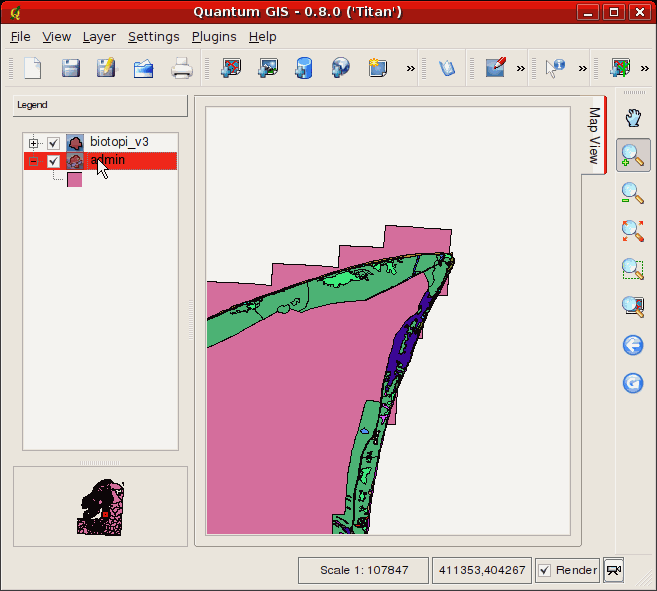The image size is (657, 591).
Task: Click the overview map thumbnail
Action: tap(101, 508)
